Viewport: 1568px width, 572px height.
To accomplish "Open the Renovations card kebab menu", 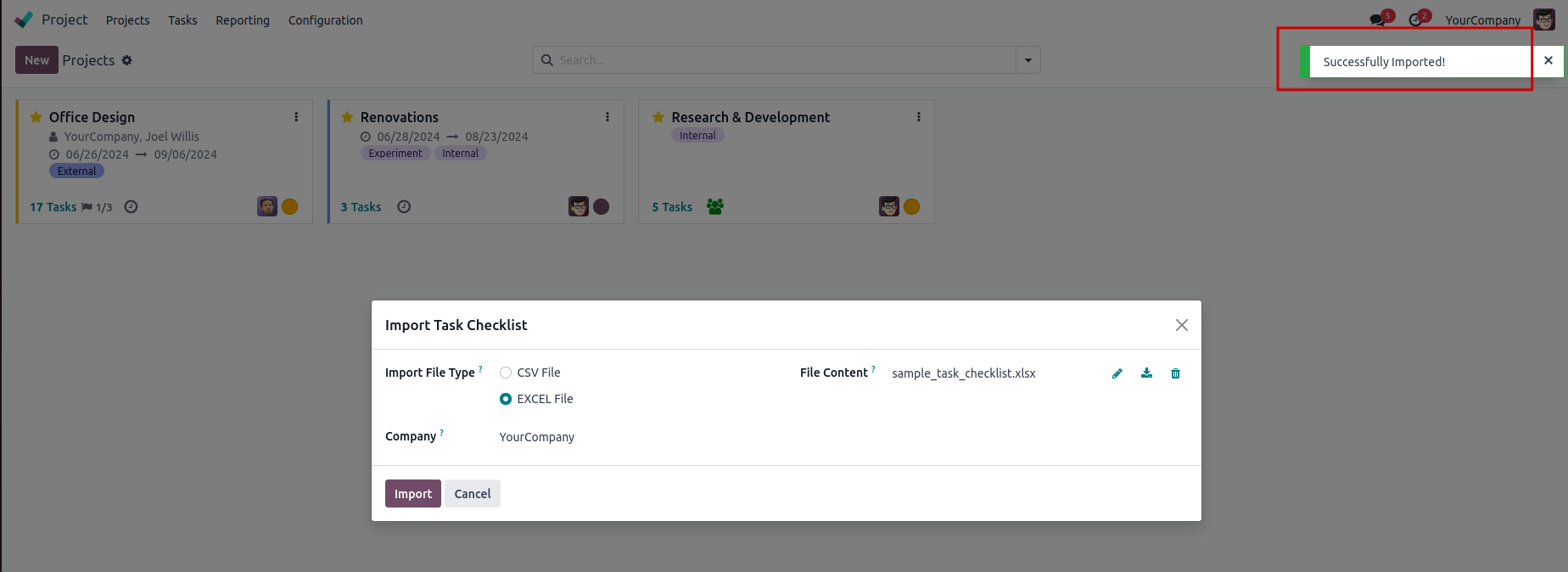I will [x=608, y=117].
